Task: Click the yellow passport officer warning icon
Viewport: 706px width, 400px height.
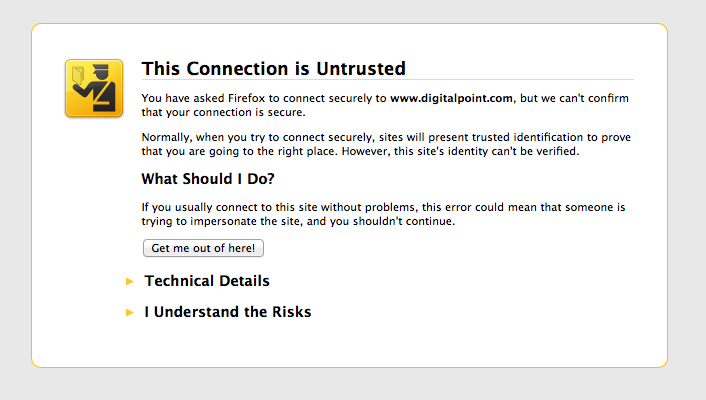Action: pos(94,88)
